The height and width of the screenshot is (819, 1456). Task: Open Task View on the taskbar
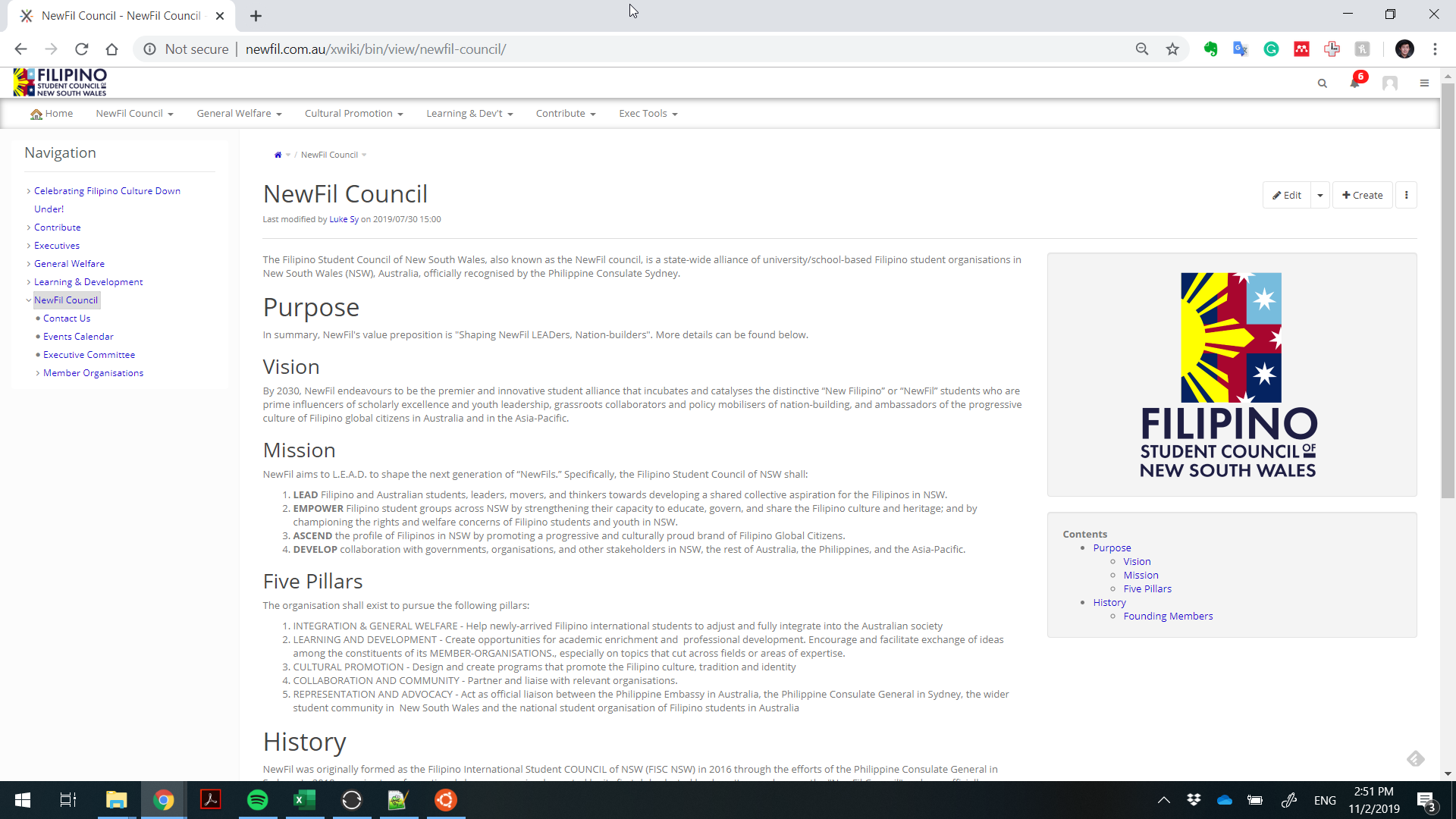[68, 800]
